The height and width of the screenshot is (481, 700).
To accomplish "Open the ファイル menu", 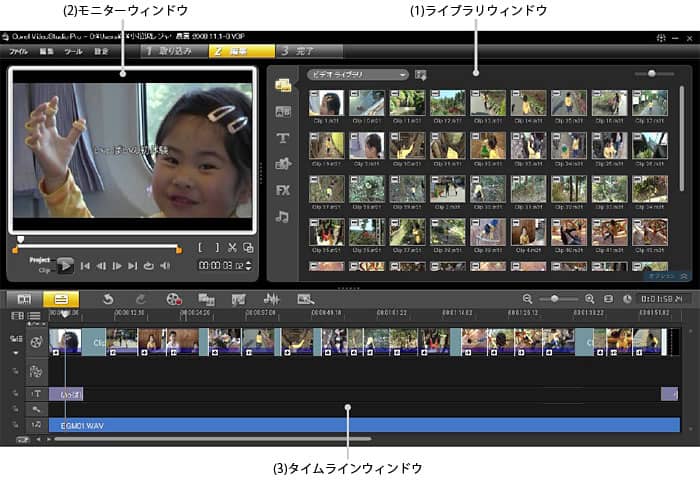I will (x=19, y=50).
